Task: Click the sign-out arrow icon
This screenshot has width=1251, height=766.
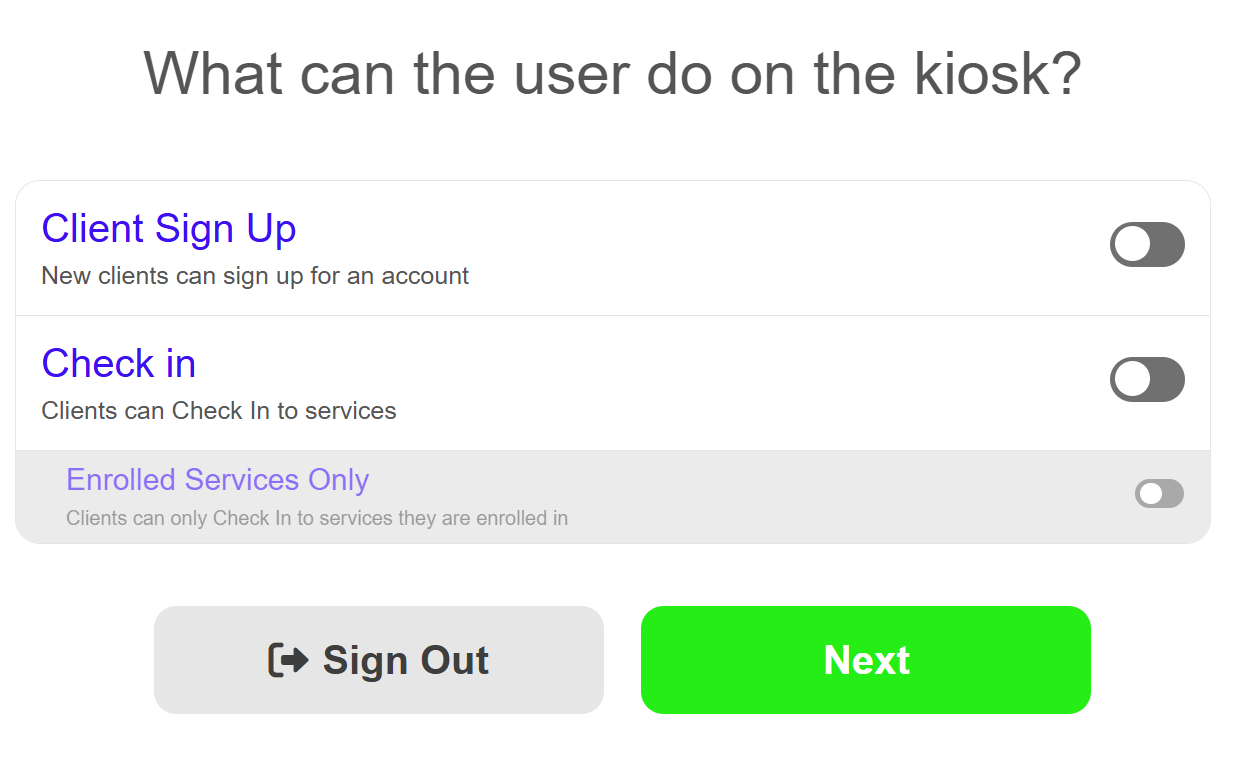Action: [288, 660]
